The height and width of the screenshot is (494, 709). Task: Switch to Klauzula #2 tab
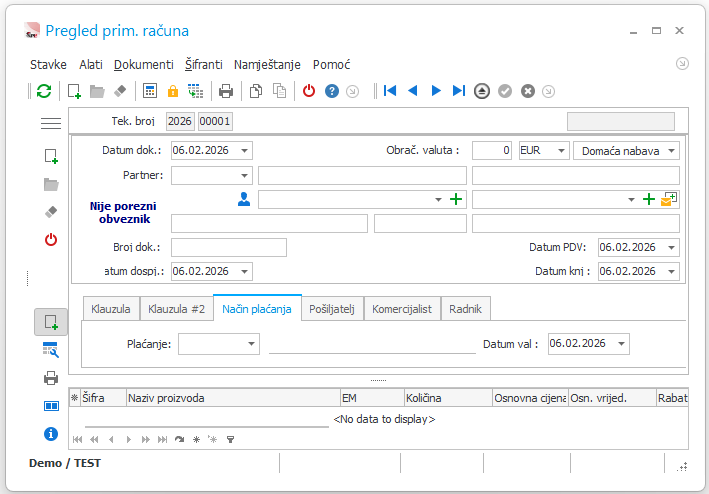click(x=176, y=309)
